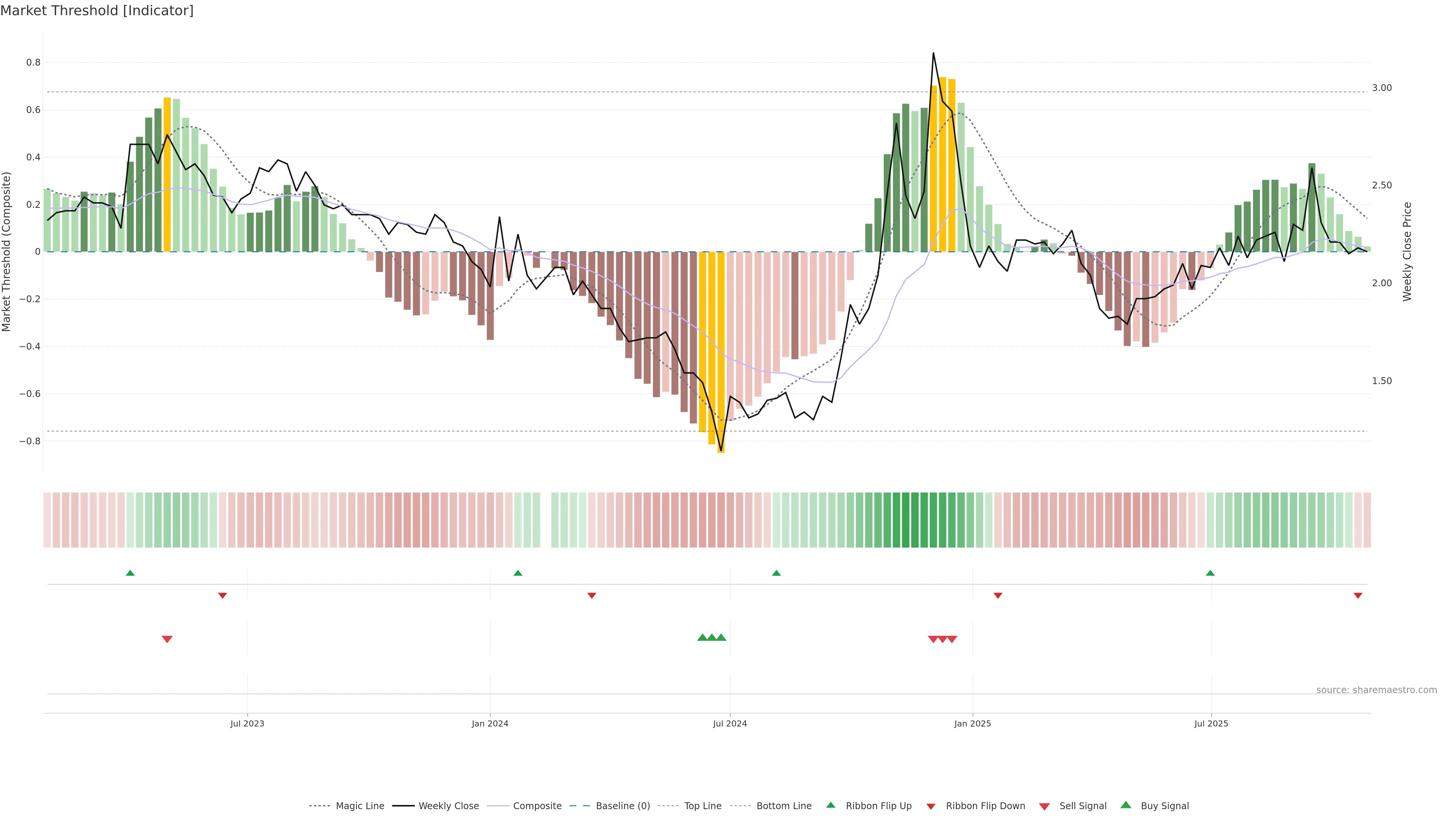The width and height of the screenshot is (1456, 819).
Task: Click the first Ribbon Flip Up triangle marker
Action: click(130, 573)
